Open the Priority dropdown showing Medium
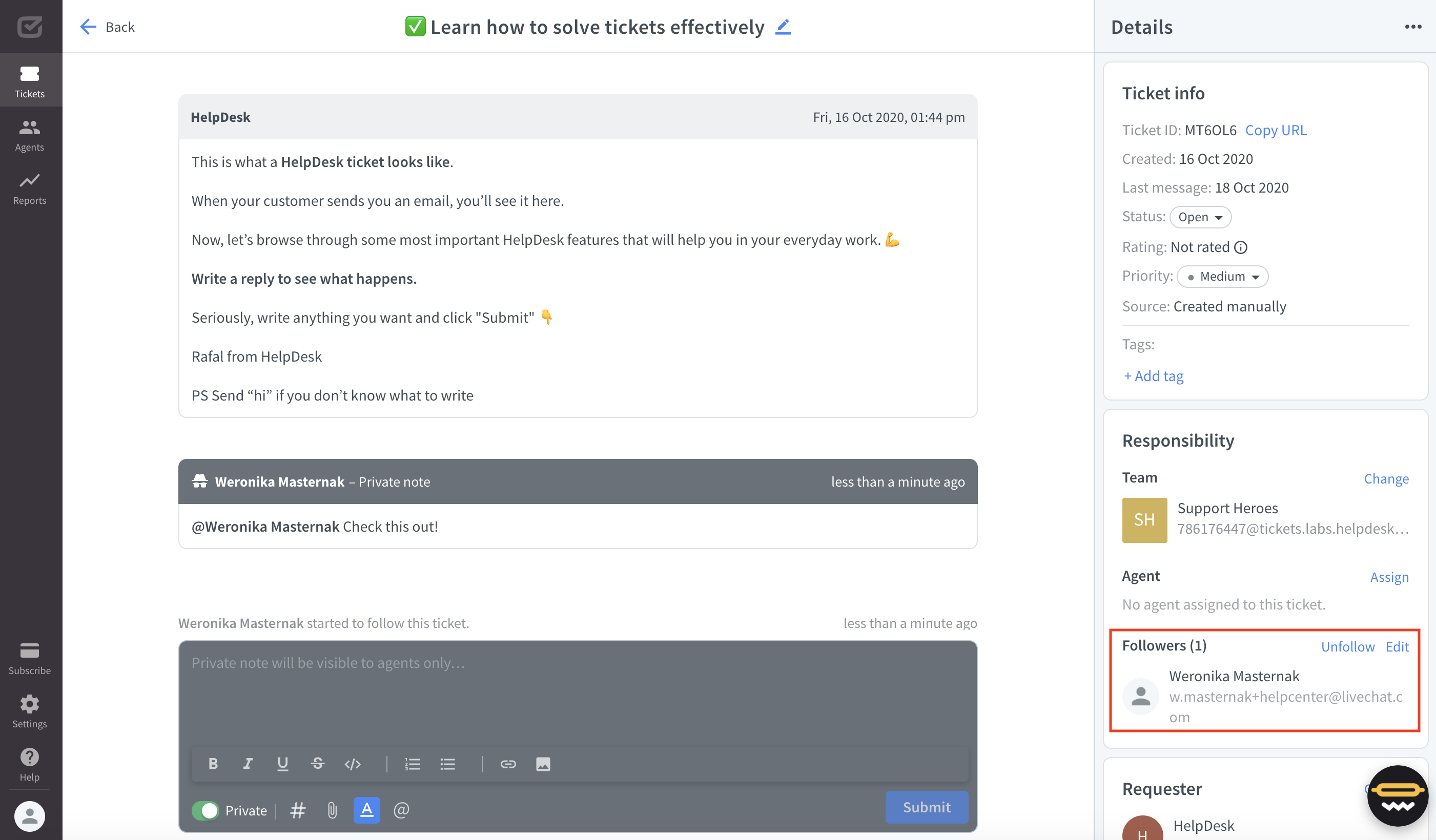Image resolution: width=1436 pixels, height=840 pixels. tap(1222, 276)
